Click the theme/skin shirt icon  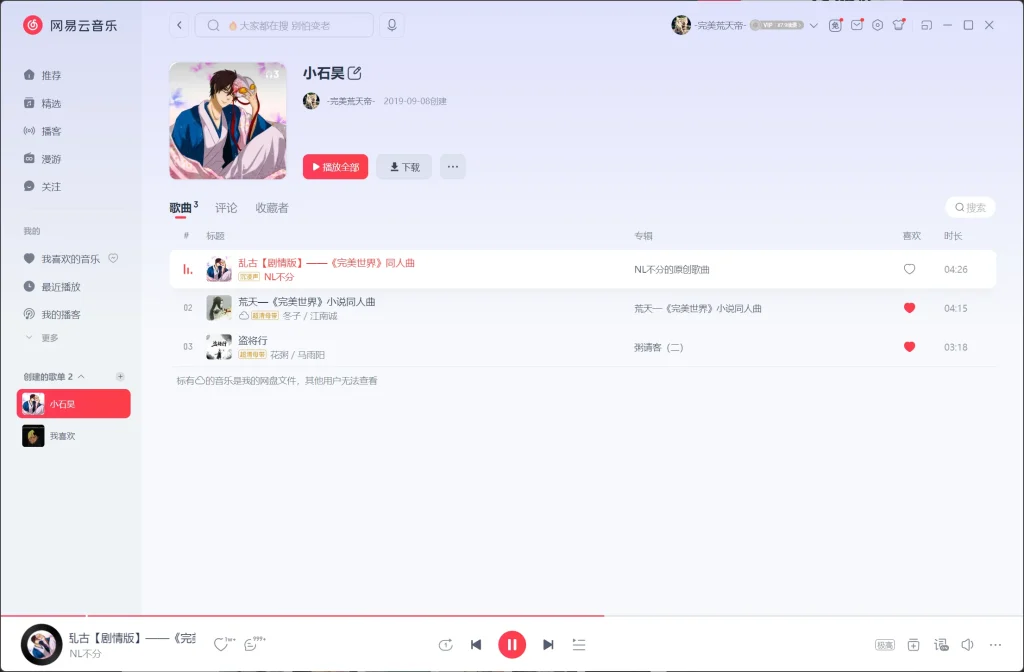898,25
